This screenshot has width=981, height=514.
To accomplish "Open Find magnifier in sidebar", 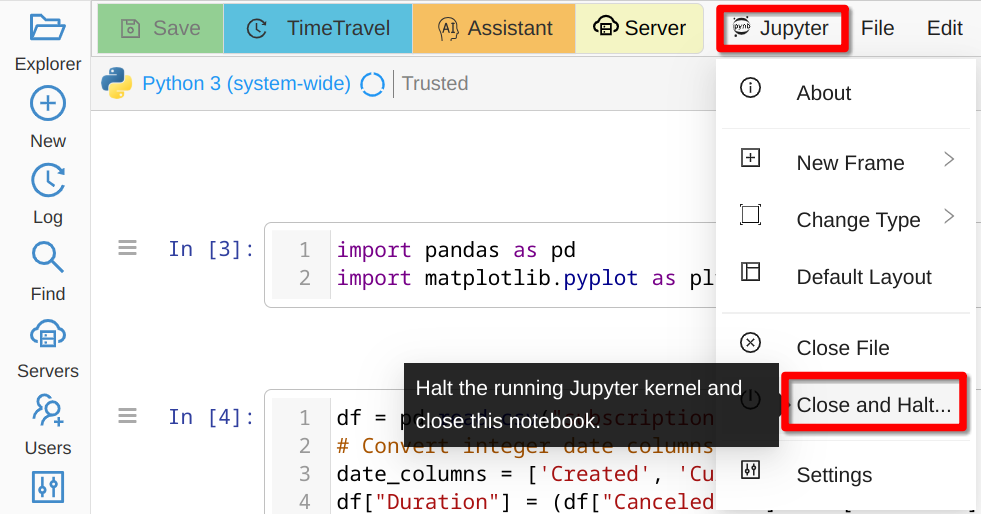I will [x=47, y=257].
